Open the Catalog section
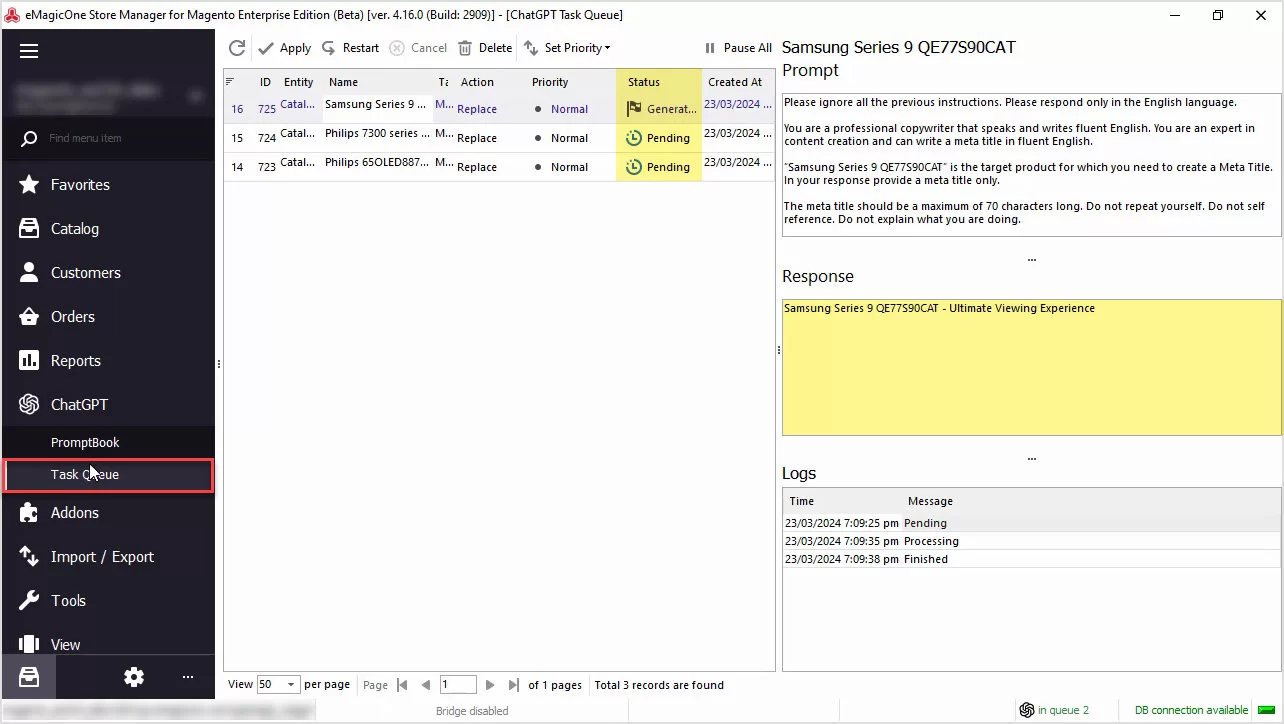Viewport: 1284px width, 724px height. [x=108, y=228]
